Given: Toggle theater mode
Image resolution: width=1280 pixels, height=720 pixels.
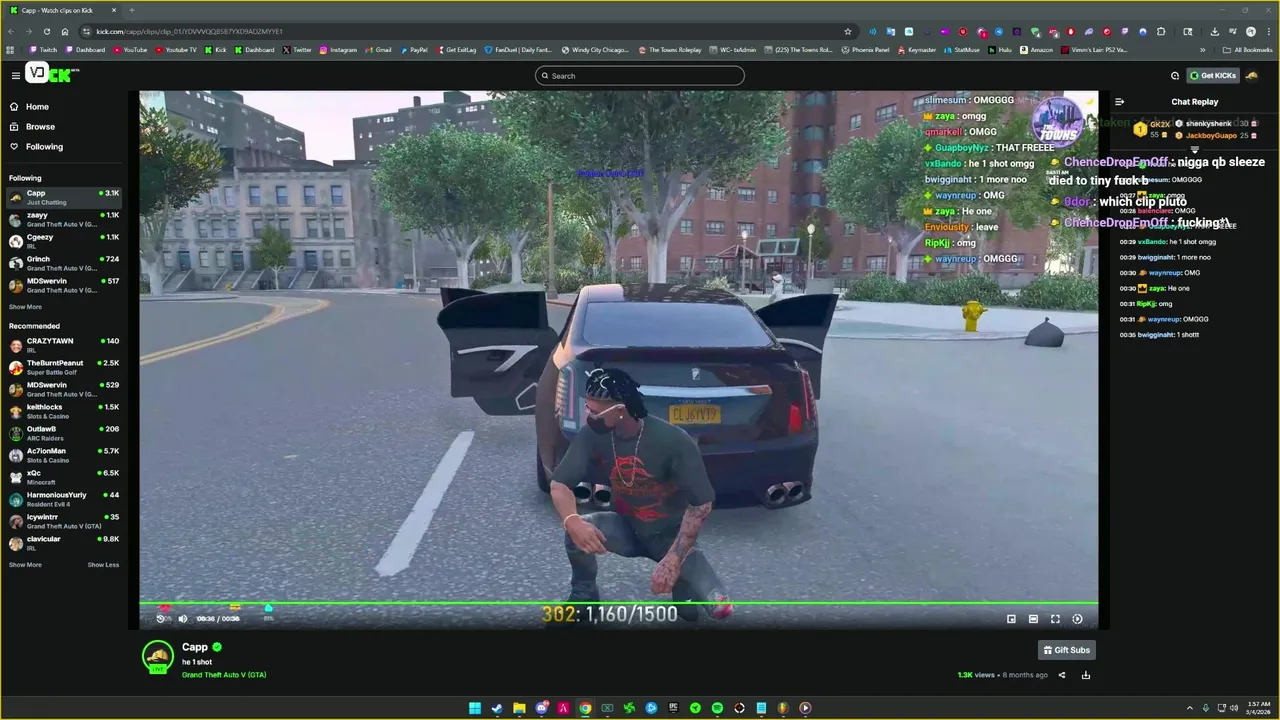Looking at the screenshot, I should pyautogui.click(x=1033, y=619).
